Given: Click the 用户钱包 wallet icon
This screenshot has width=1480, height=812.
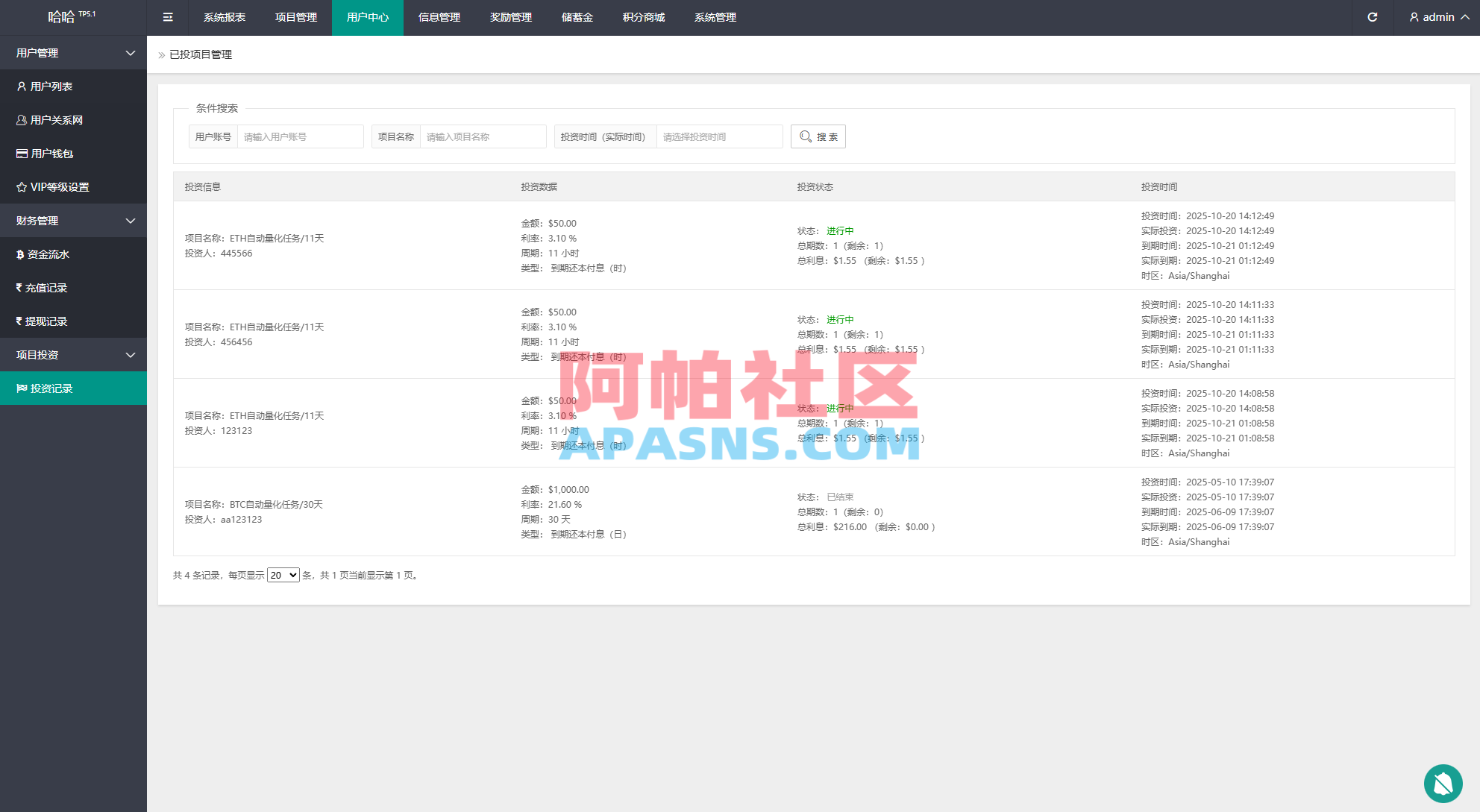Looking at the screenshot, I should pyautogui.click(x=20, y=153).
